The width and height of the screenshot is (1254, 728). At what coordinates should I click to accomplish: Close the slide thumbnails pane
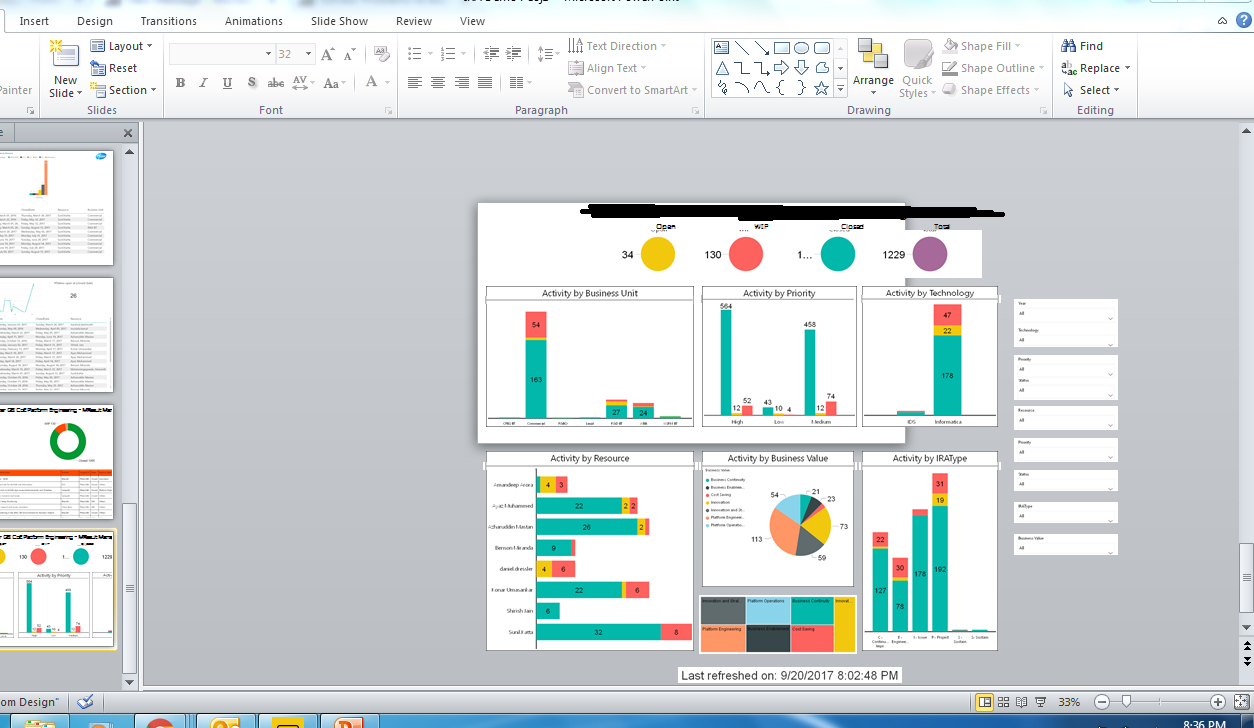(x=128, y=133)
